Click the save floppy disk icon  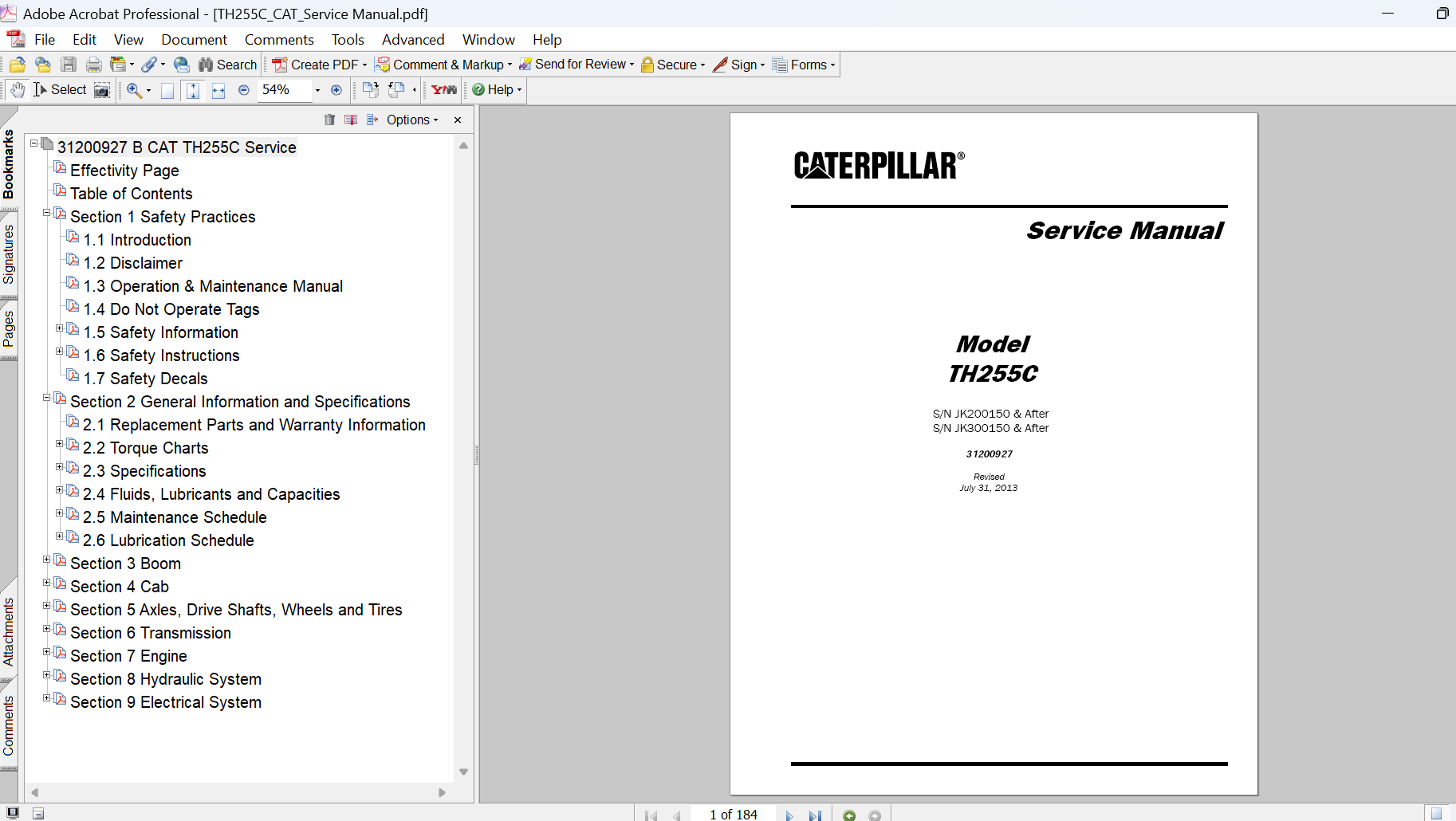[x=69, y=65]
